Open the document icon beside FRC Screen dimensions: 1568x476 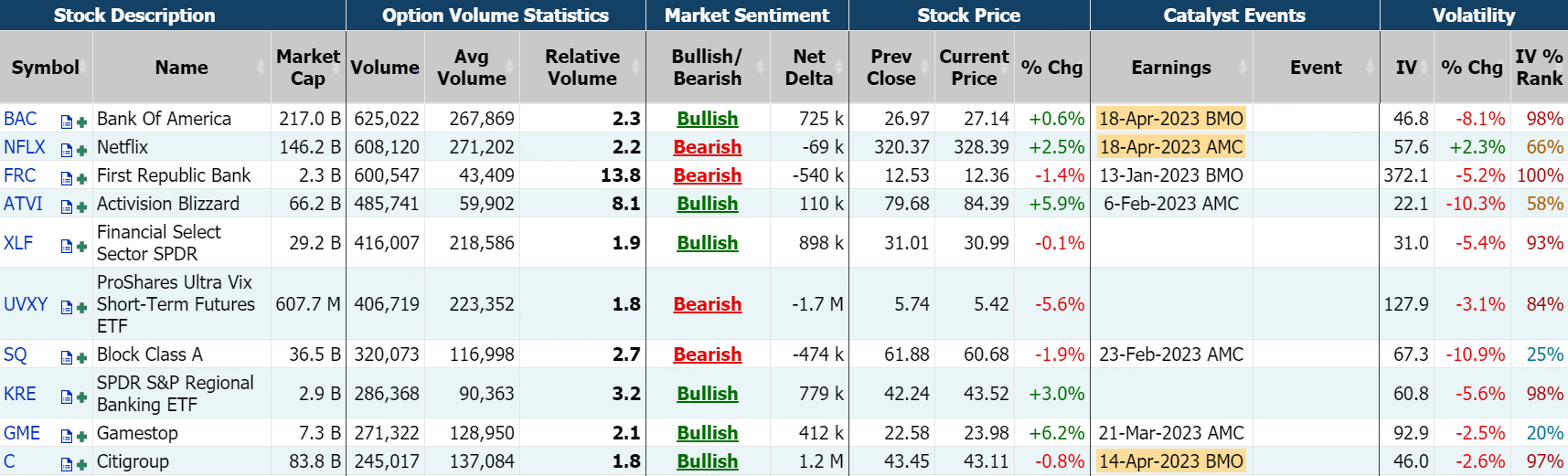coord(67,178)
